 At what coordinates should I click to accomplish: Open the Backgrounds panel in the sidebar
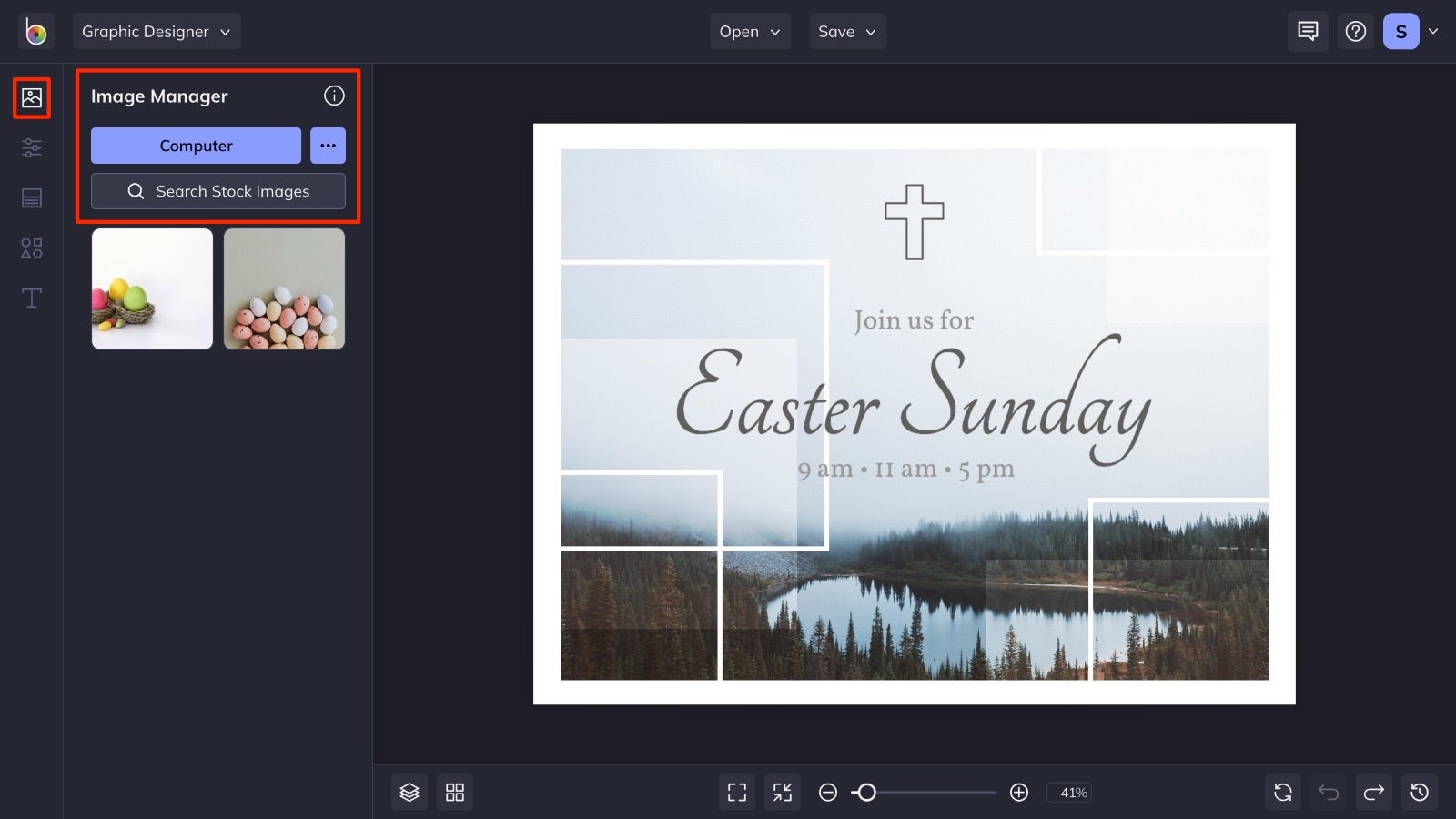[31, 197]
